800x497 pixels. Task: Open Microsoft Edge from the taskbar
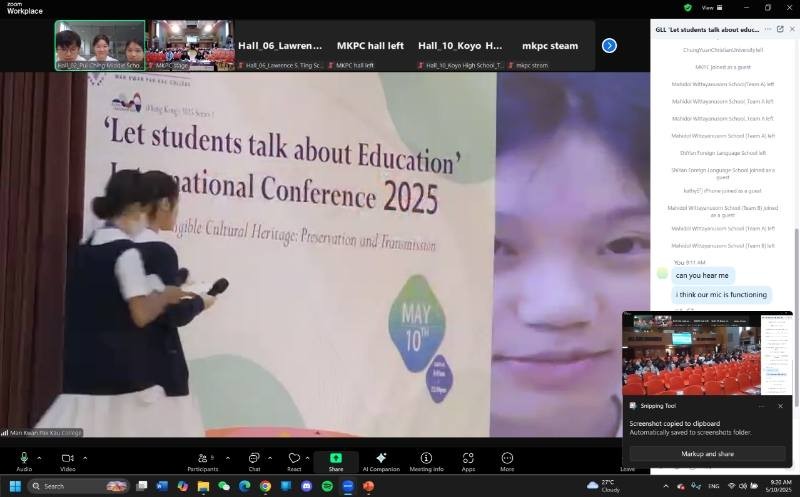tap(244, 486)
